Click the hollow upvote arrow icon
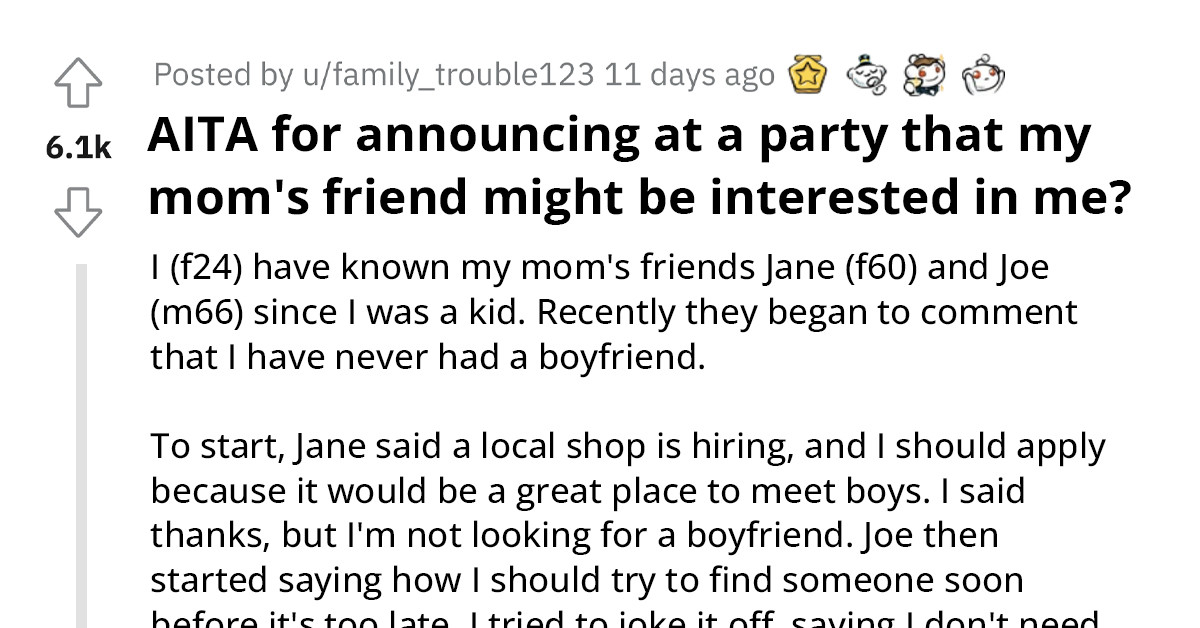1200x628 pixels. point(78,84)
